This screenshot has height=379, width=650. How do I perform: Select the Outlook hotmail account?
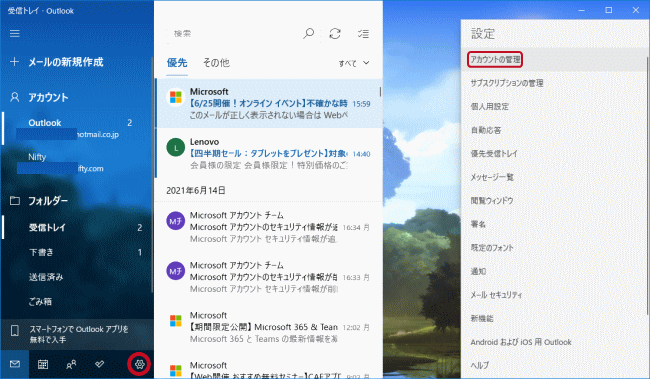click(77, 128)
